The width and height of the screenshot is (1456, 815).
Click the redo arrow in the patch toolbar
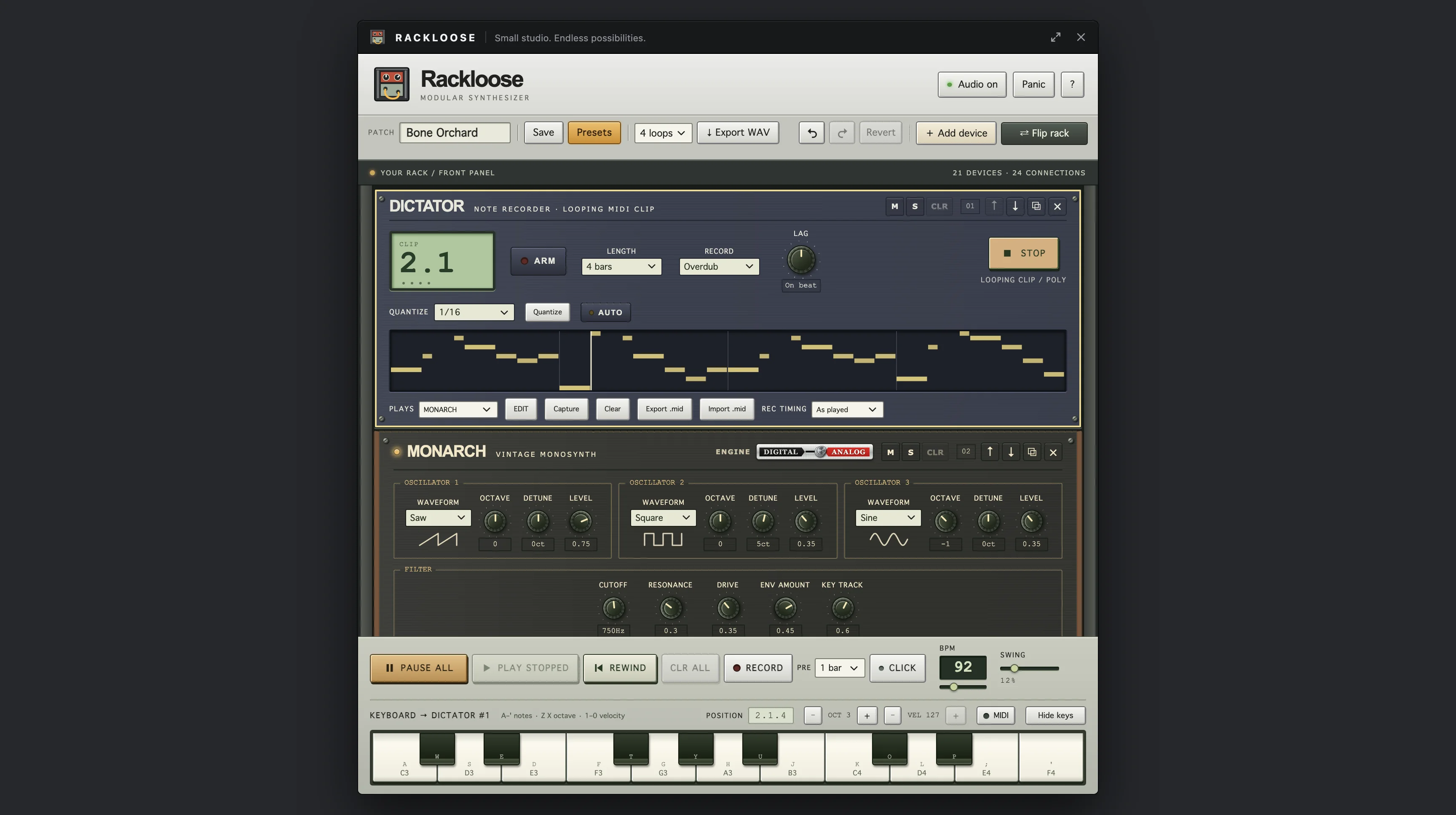coord(842,133)
